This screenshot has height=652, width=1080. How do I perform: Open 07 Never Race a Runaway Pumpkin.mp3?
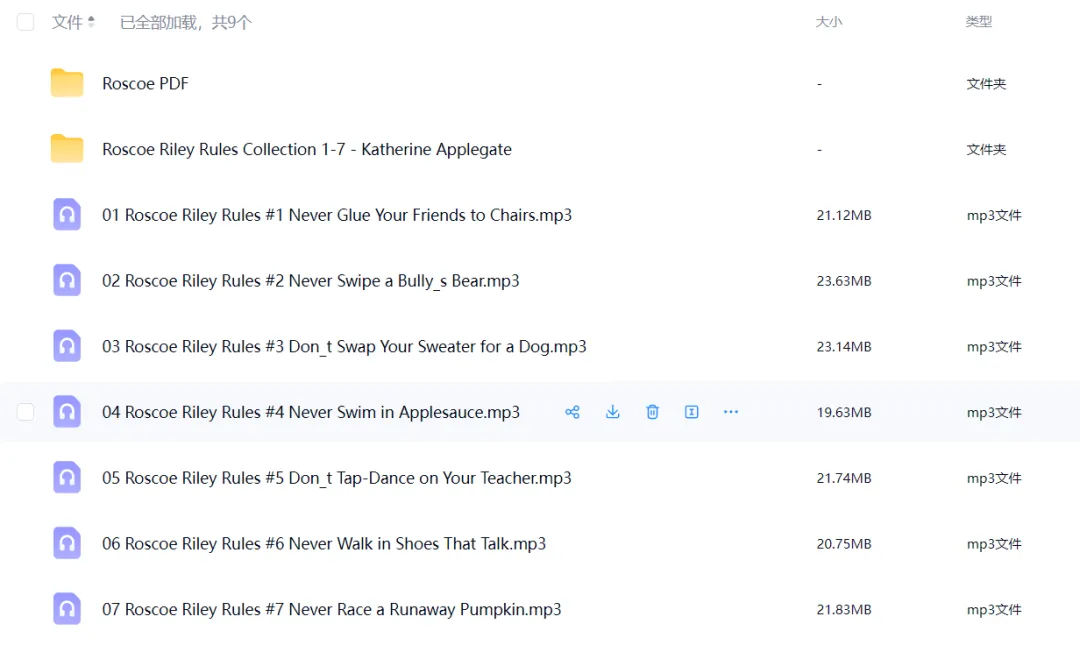(x=331, y=609)
